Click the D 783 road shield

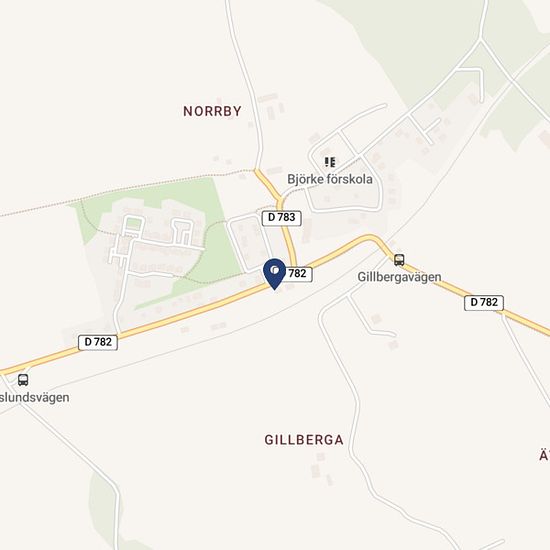pos(282,218)
